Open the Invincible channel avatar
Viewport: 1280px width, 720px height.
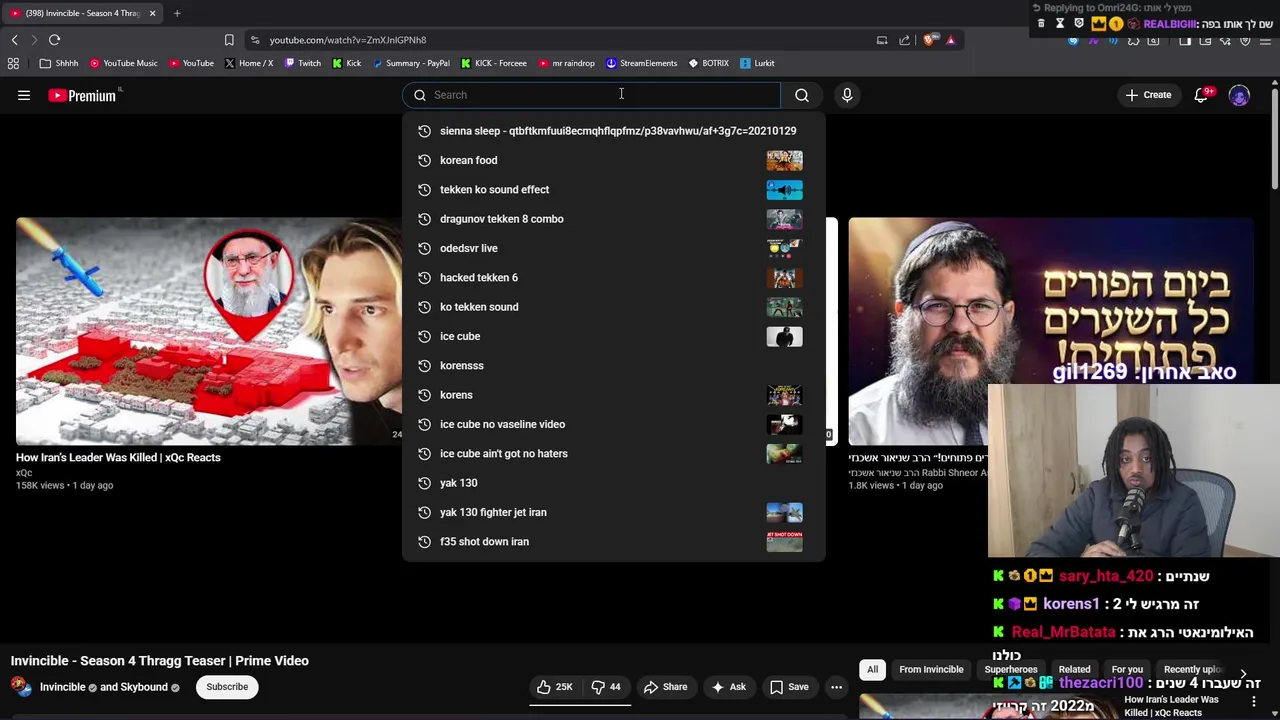tap(19, 686)
